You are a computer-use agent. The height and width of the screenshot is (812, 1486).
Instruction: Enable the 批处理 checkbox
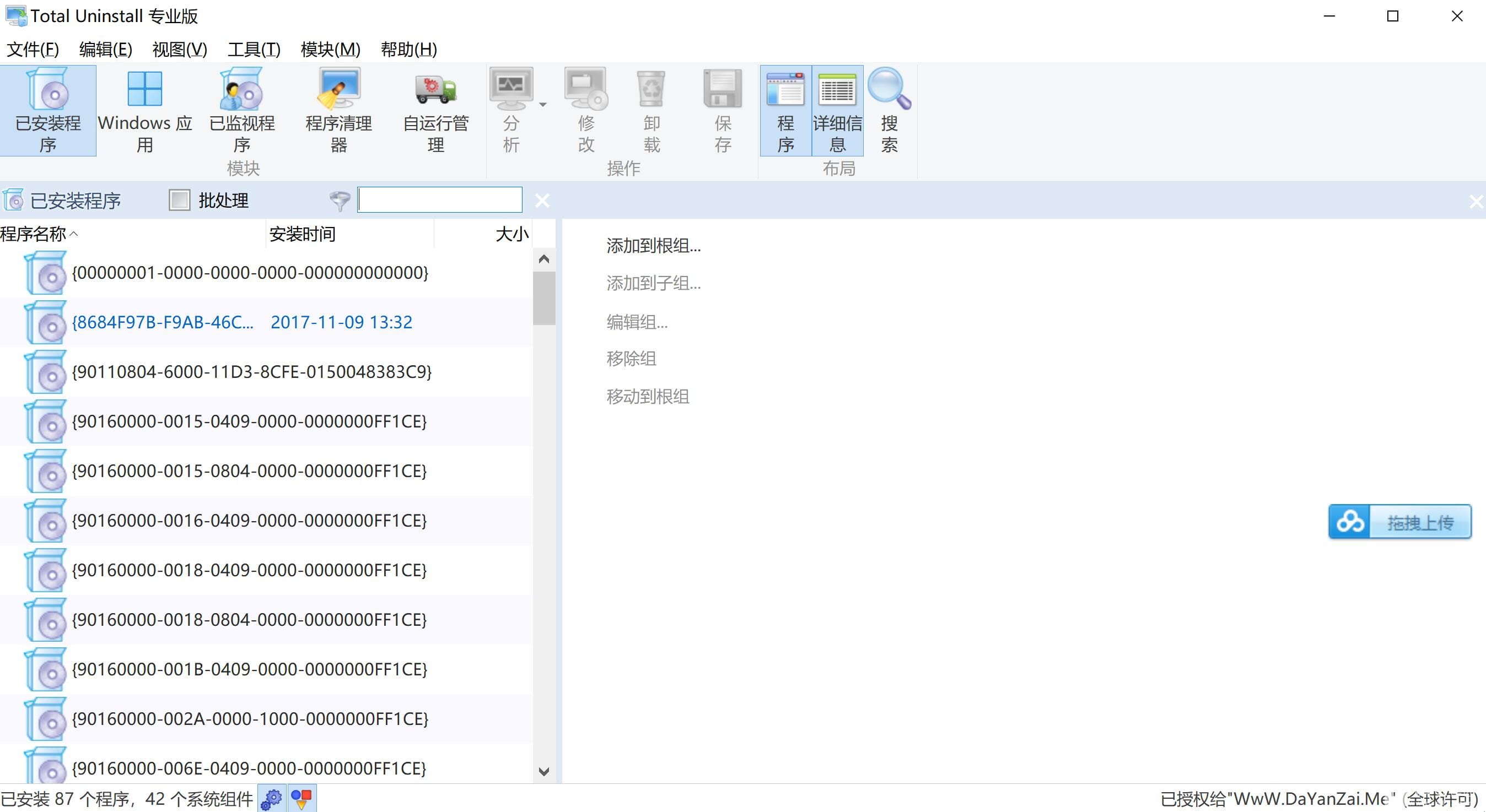coord(179,200)
